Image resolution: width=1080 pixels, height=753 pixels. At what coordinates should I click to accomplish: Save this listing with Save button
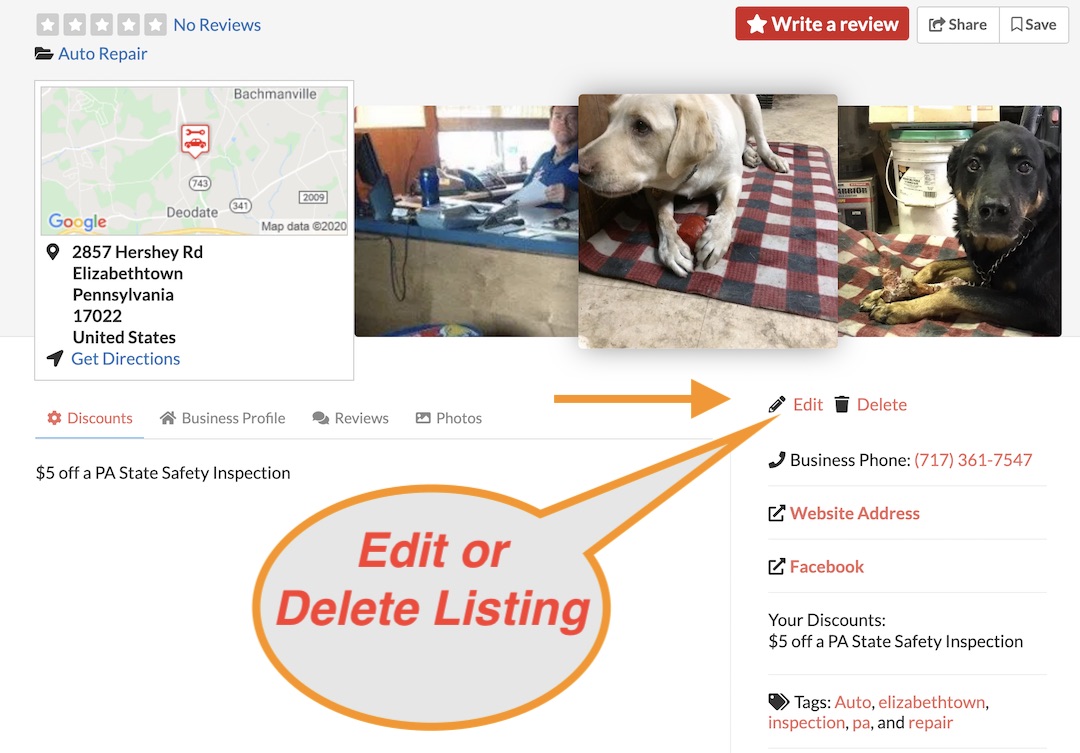(x=1033, y=25)
